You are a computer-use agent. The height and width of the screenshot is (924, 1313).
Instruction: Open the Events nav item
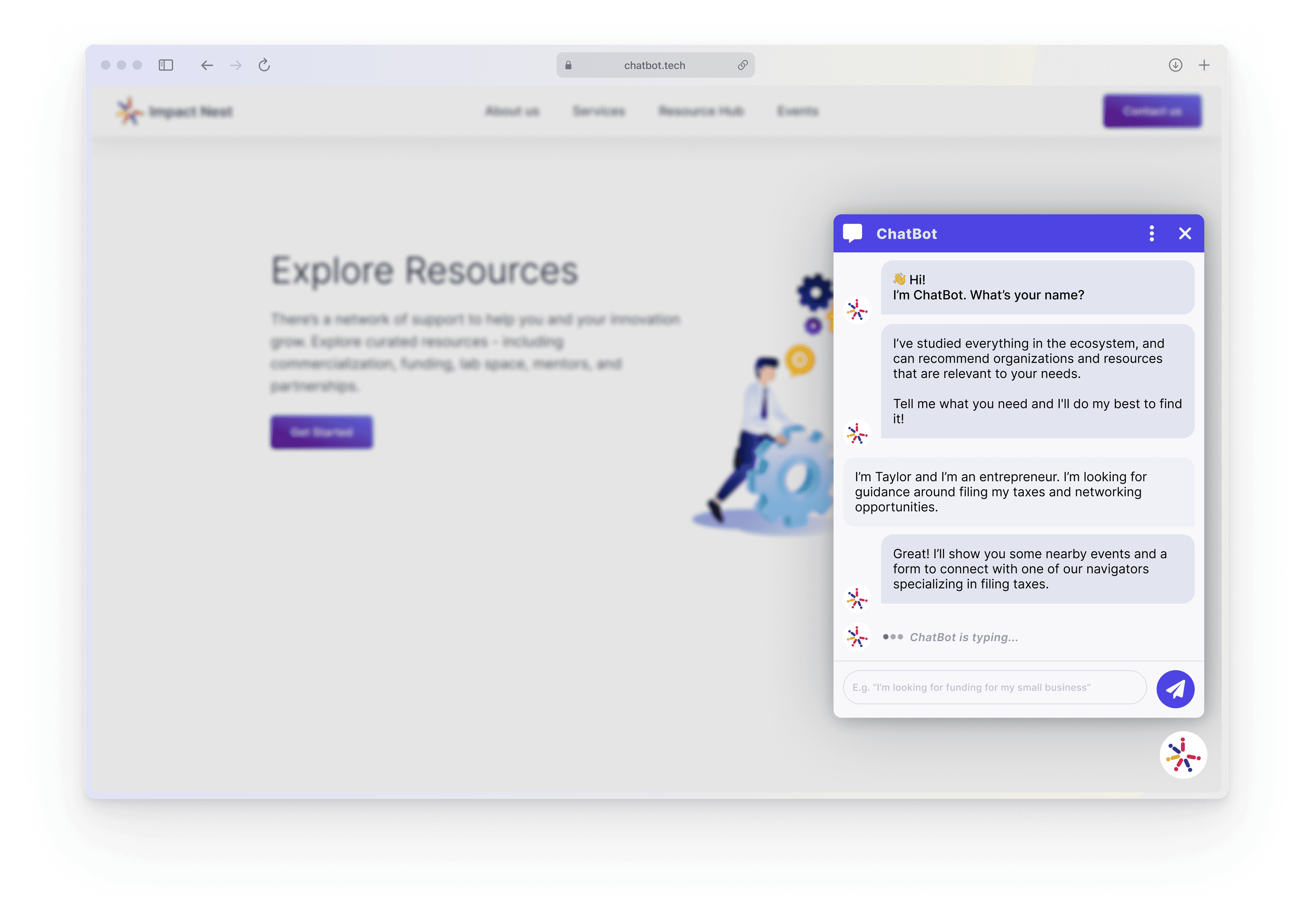coord(798,111)
